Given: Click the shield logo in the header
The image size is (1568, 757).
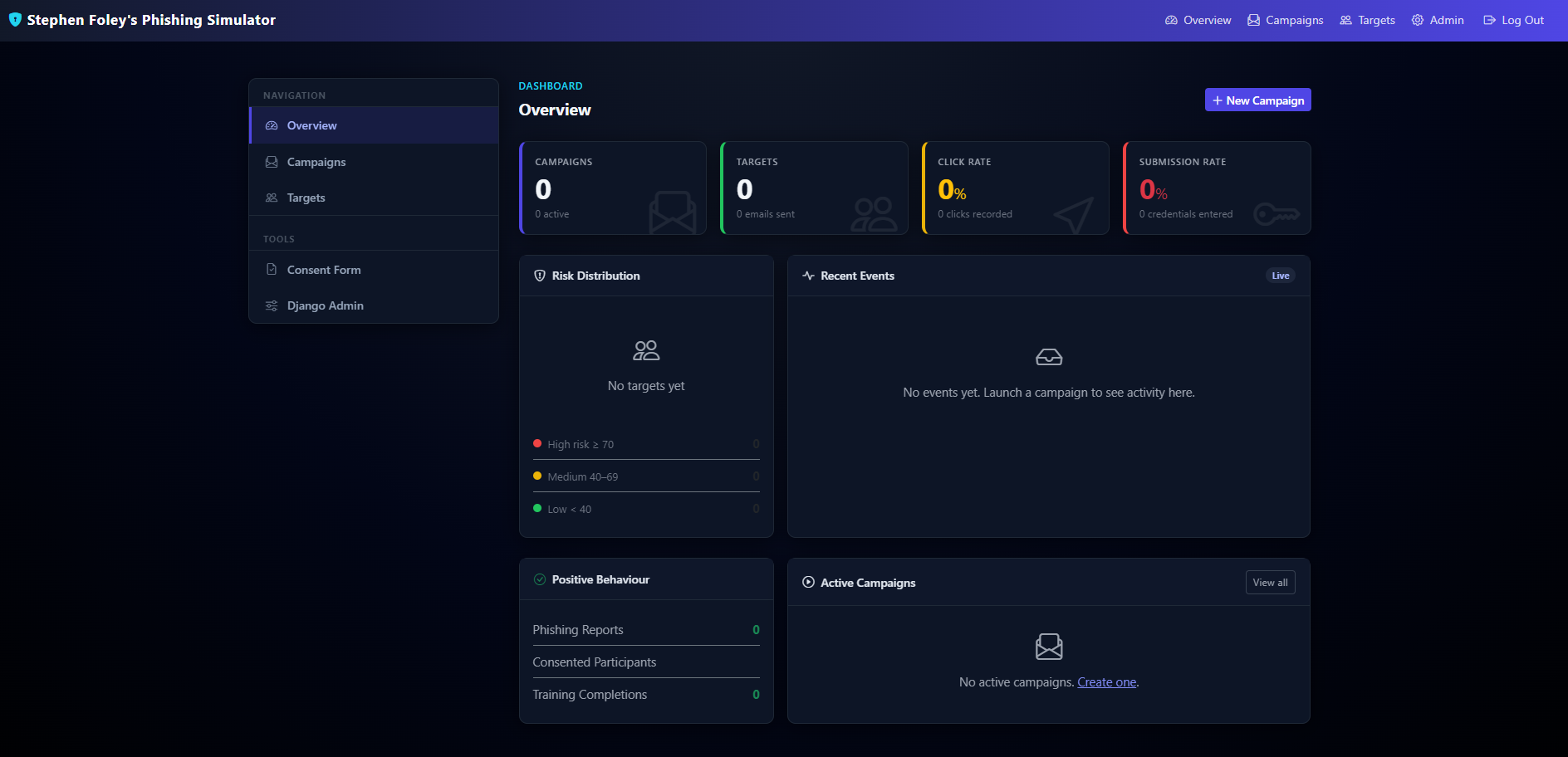Looking at the screenshot, I should [x=15, y=19].
